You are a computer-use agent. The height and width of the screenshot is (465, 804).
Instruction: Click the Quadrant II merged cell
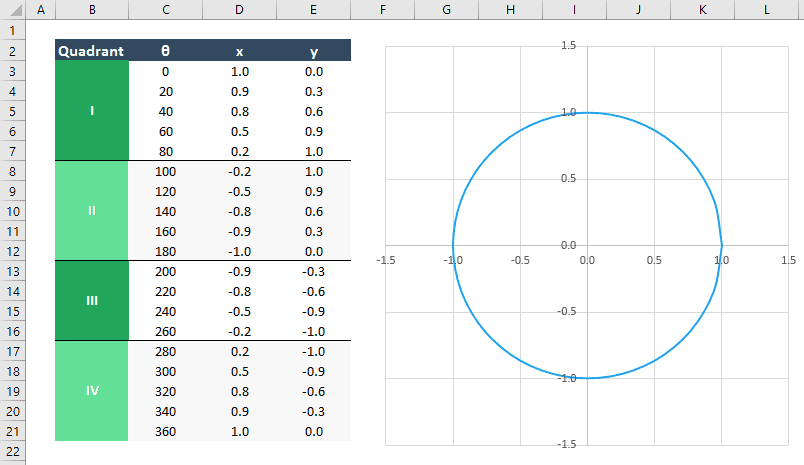pos(92,211)
